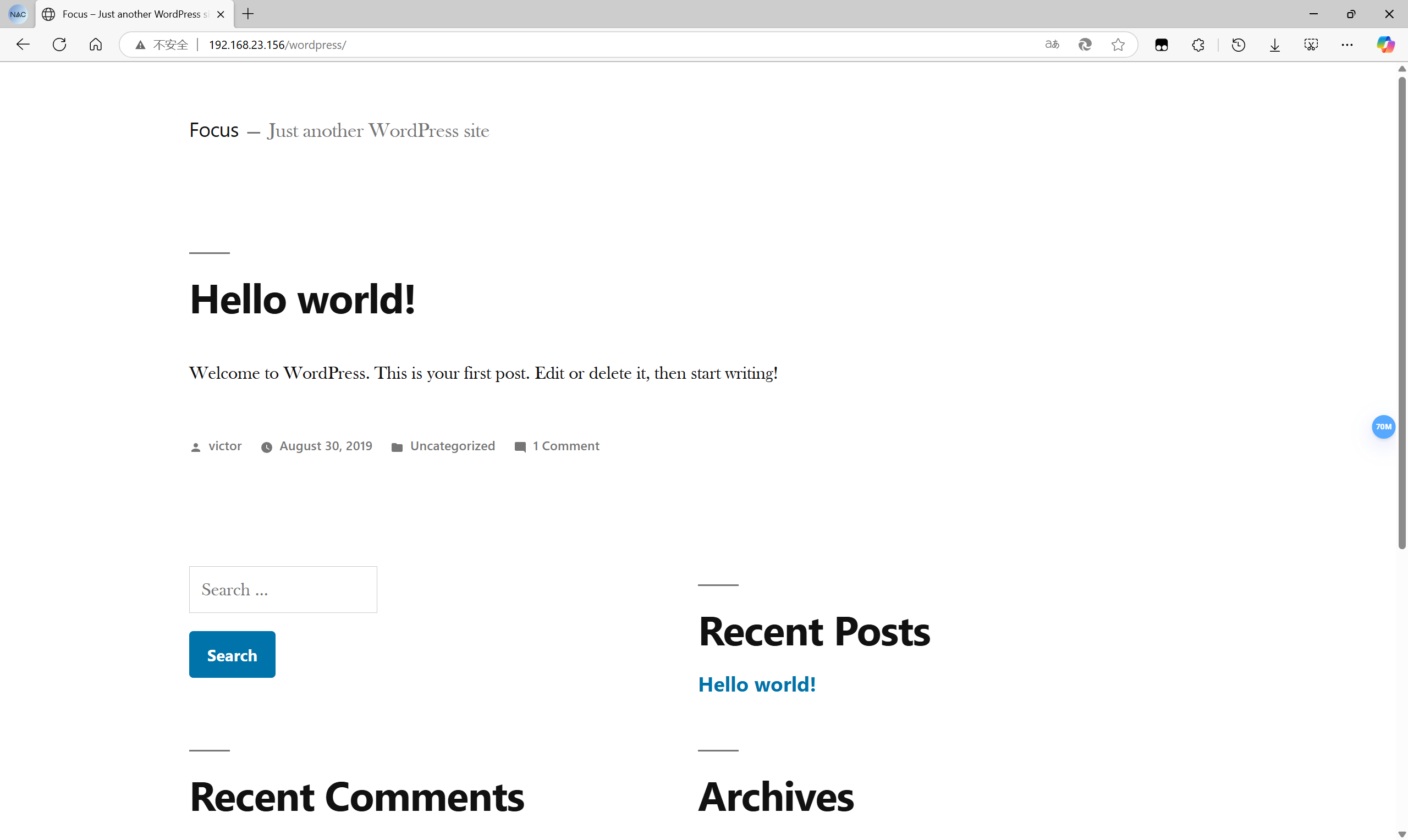Image resolution: width=1408 pixels, height=840 pixels.
Task: Reload the current page
Action: [59, 45]
